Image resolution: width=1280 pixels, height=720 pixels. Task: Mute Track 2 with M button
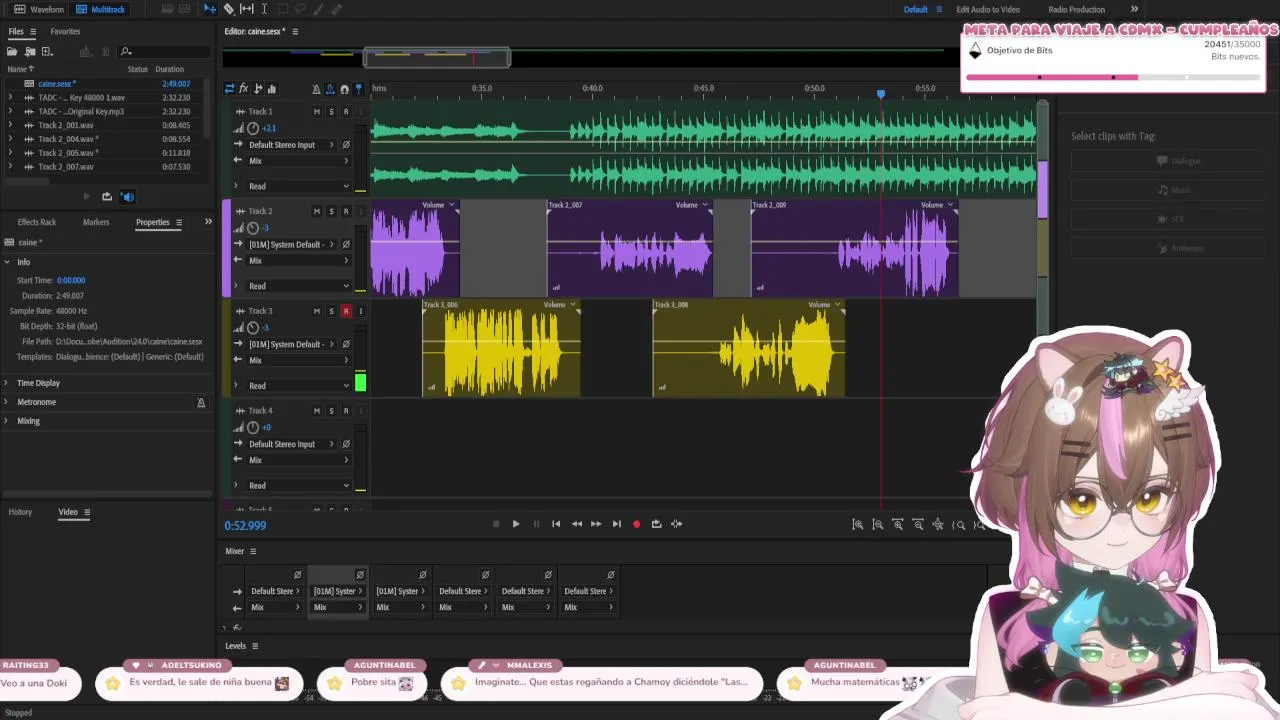pos(317,212)
